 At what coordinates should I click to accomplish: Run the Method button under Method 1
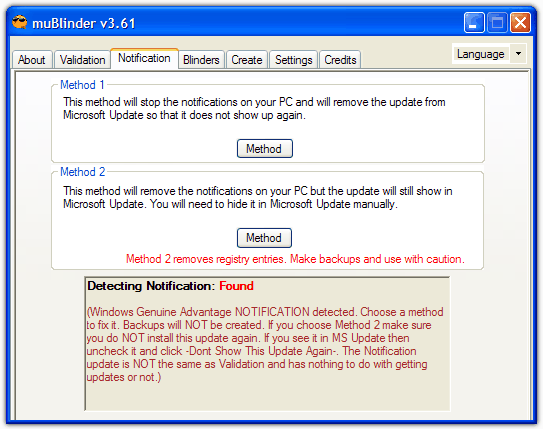(x=265, y=149)
